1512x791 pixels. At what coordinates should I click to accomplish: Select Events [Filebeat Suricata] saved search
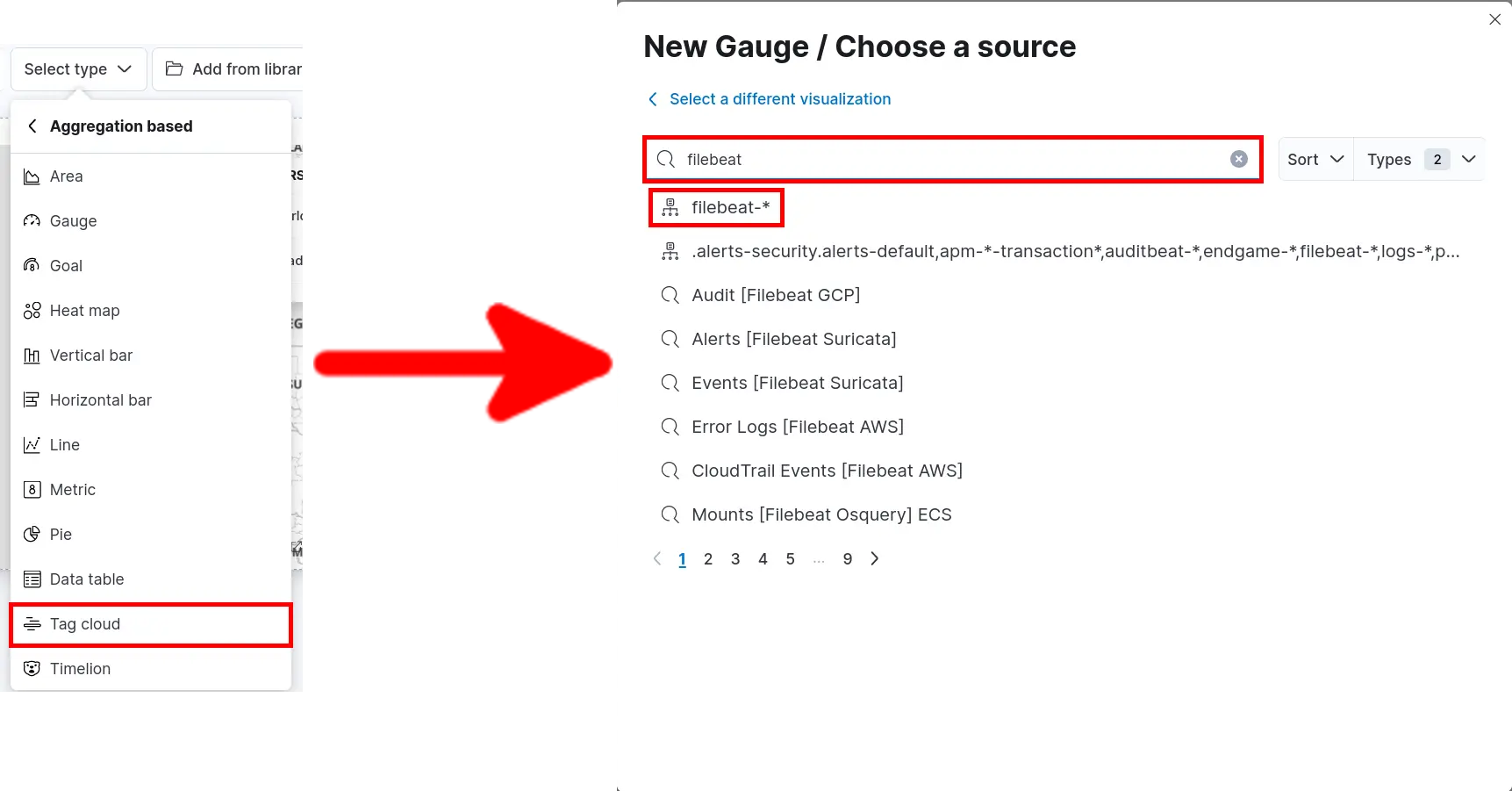[797, 383]
